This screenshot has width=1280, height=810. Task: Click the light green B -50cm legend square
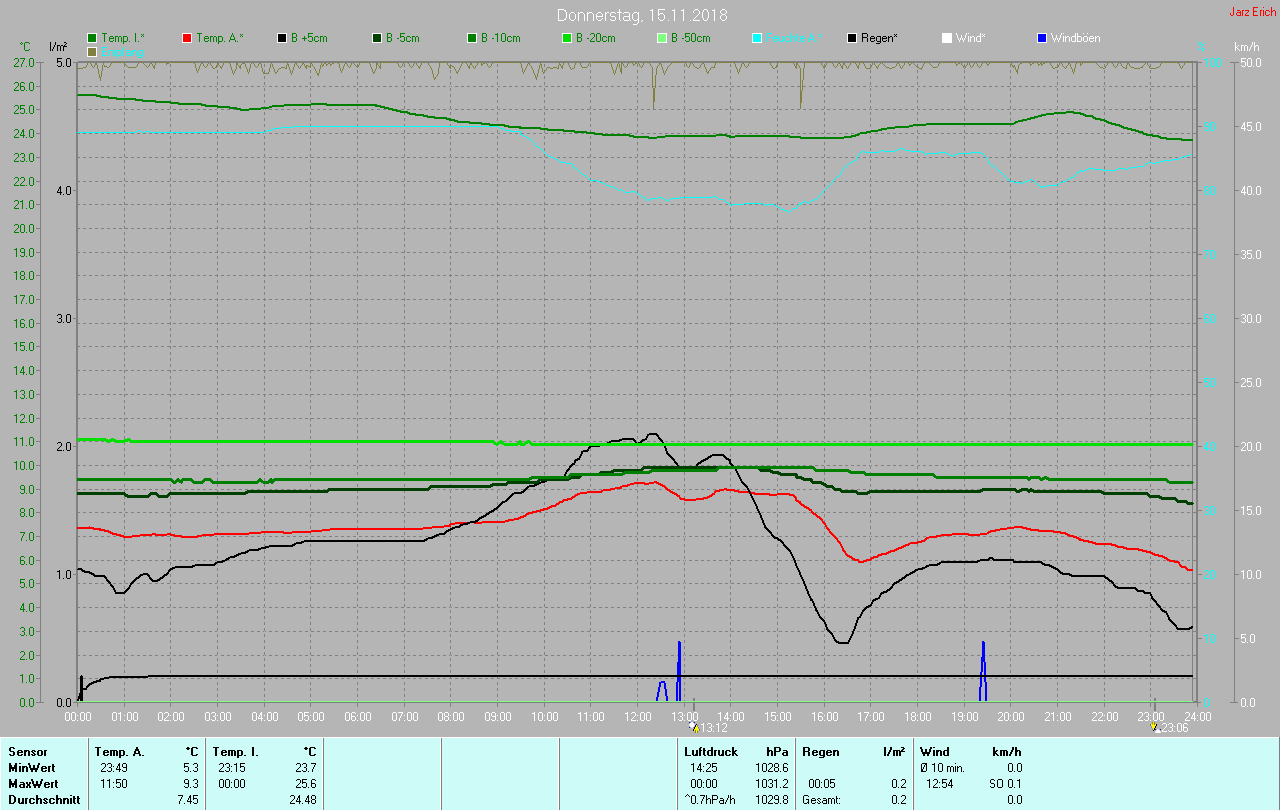coord(661,38)
